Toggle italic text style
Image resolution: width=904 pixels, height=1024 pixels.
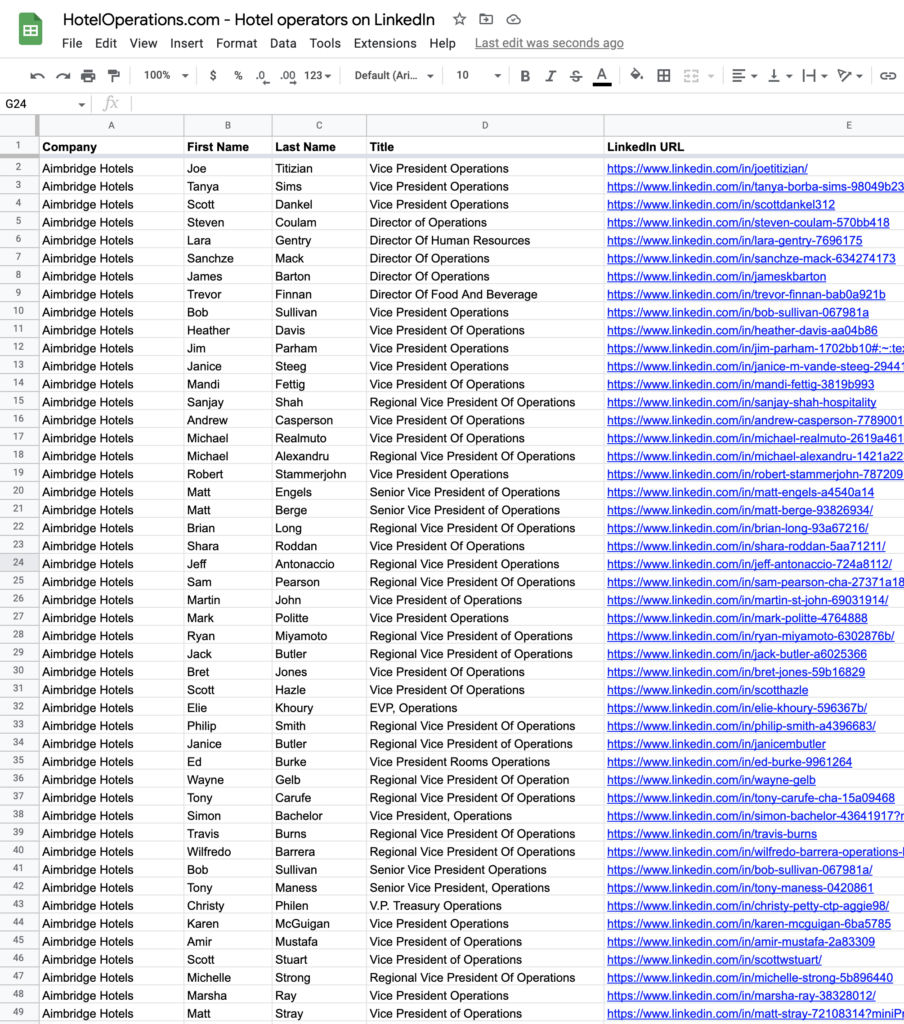550,76
